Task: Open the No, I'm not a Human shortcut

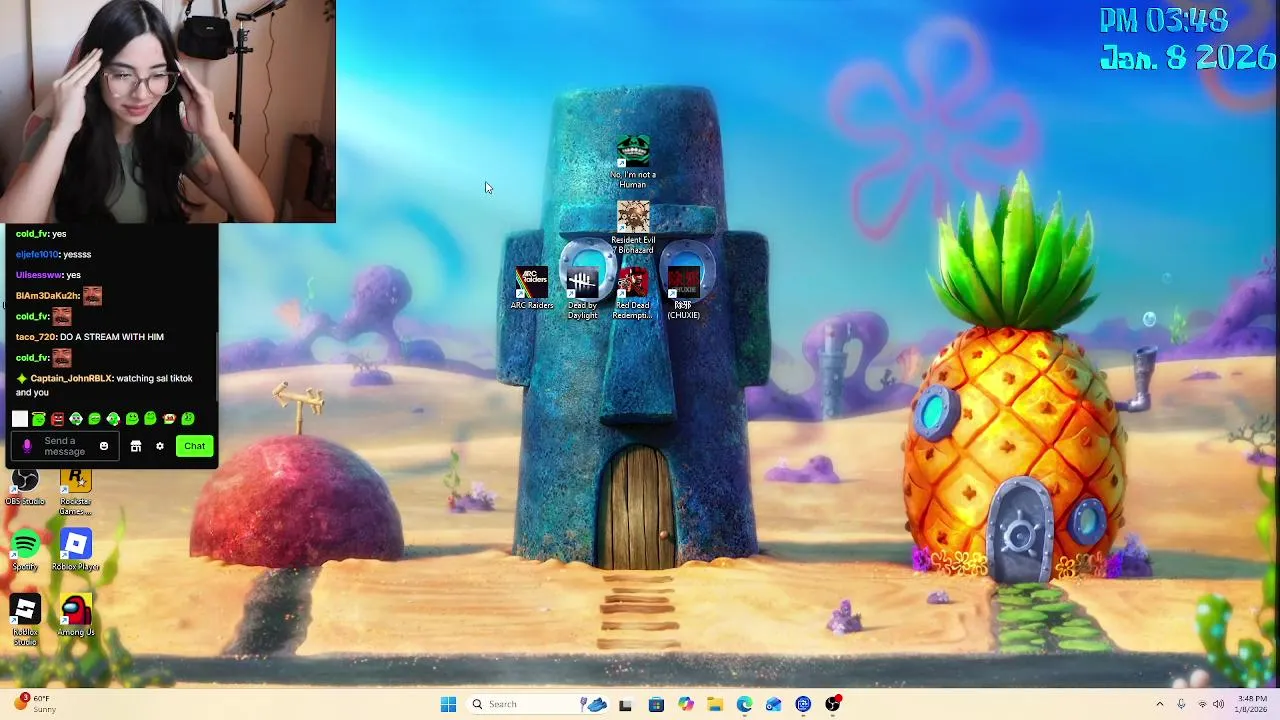Action: 633,162
